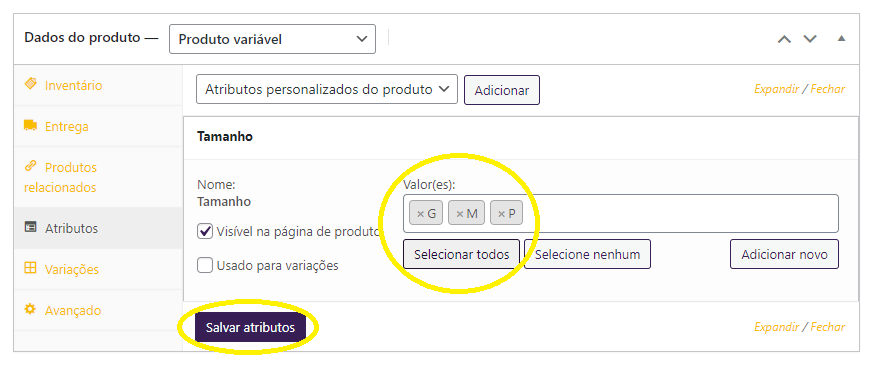Viewport: 875px width, 370px height.
Task: Collapse panel with the small triangle toggle
Action: point(842,39)
